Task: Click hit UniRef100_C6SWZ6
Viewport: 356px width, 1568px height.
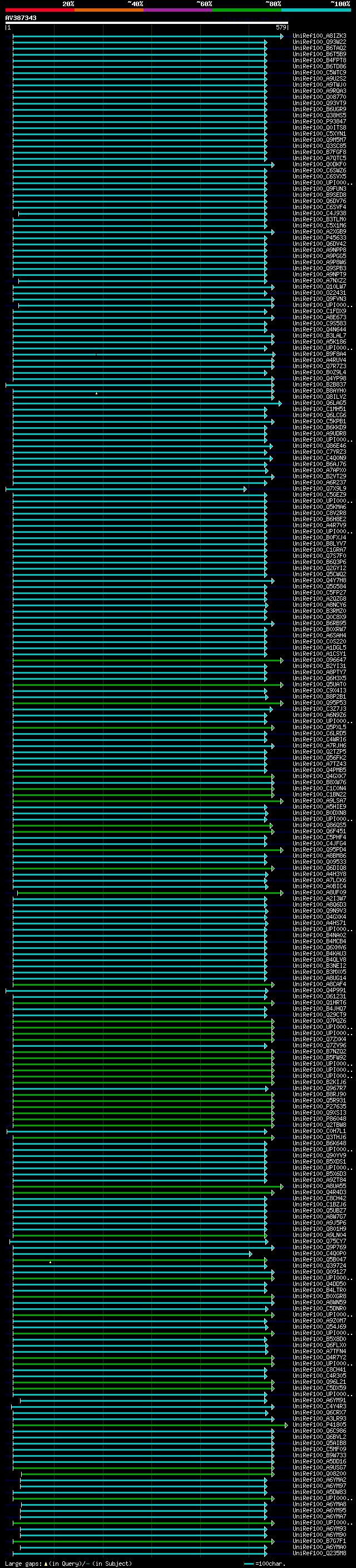Action: pos(319,171)
